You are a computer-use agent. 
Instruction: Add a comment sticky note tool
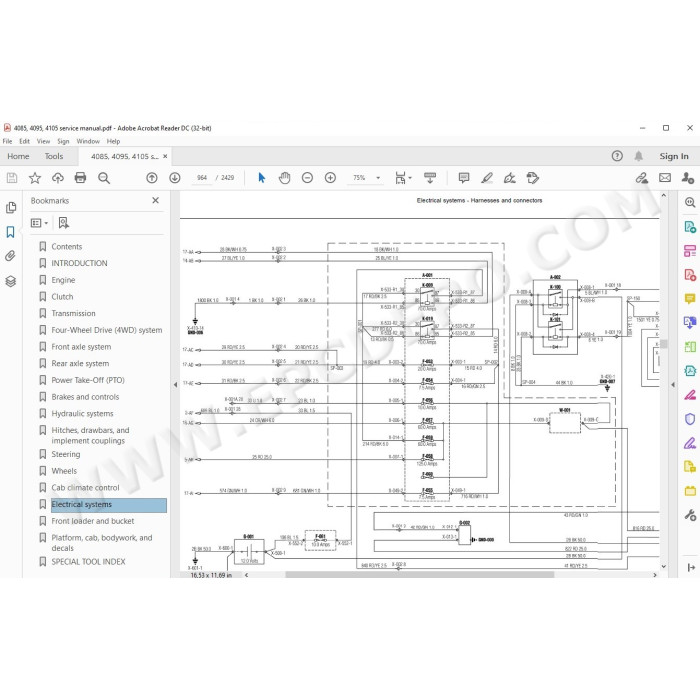coord(464,178)
